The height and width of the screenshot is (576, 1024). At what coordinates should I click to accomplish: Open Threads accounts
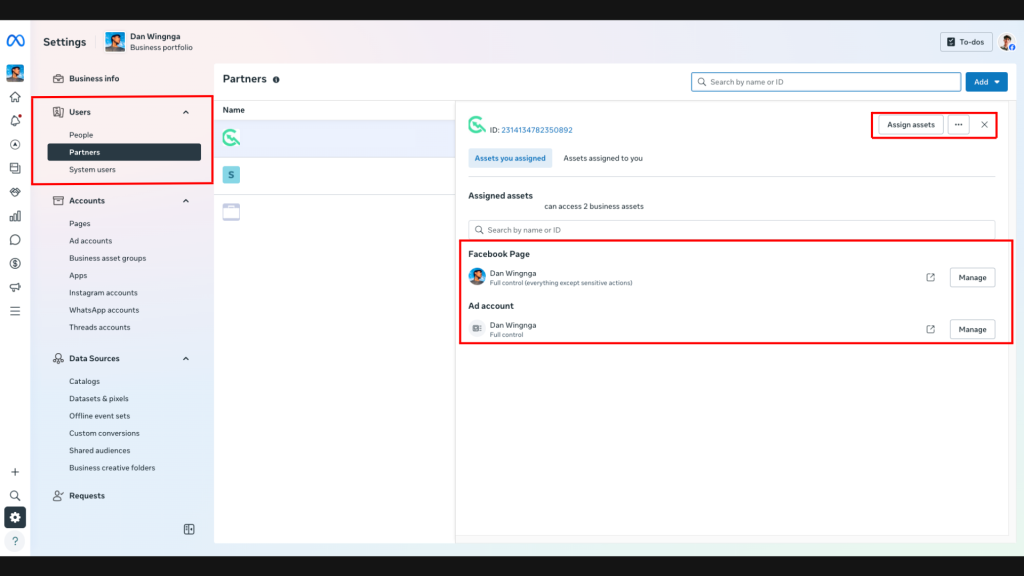(99, 327)
